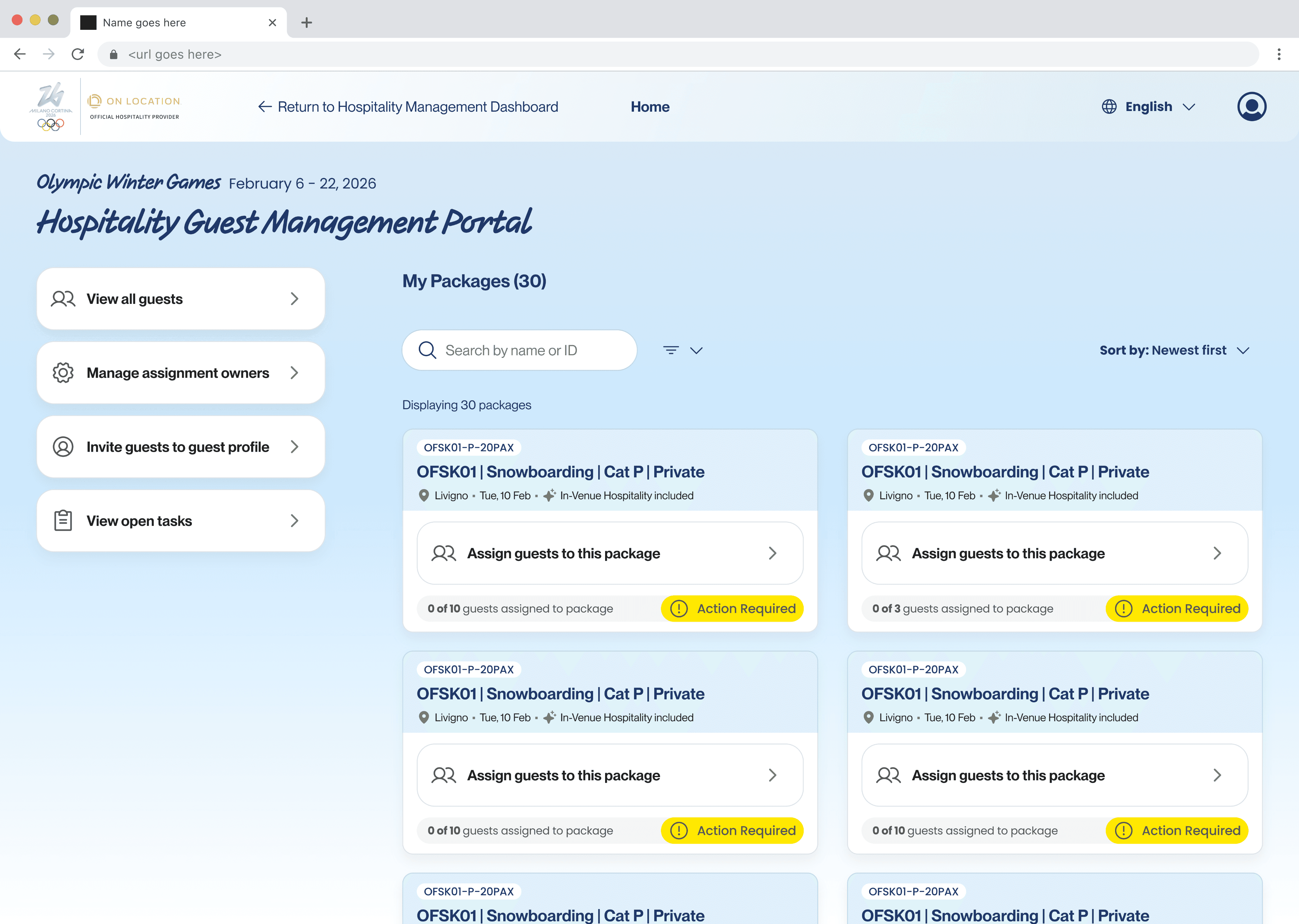Click the people icon on View all guests
The height and width of the screenshot is (924, 1299).
62,298
